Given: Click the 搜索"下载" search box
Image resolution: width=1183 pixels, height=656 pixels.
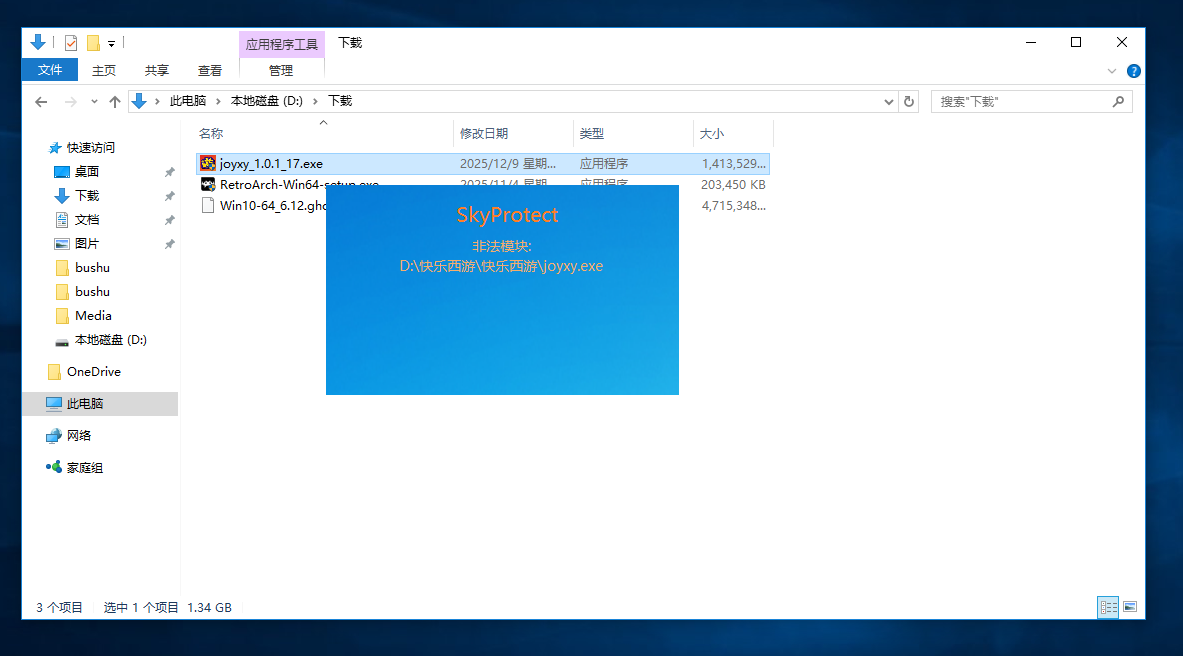Looking at the screenshot, I should pyautogui.click(x=1022, y=102).
